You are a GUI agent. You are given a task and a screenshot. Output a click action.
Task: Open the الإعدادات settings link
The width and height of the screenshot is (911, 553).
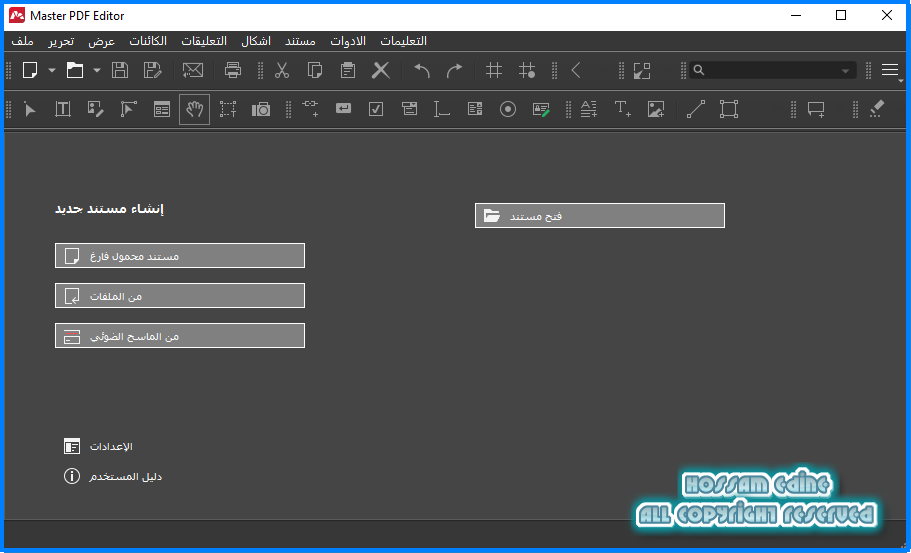coord(98,446)
